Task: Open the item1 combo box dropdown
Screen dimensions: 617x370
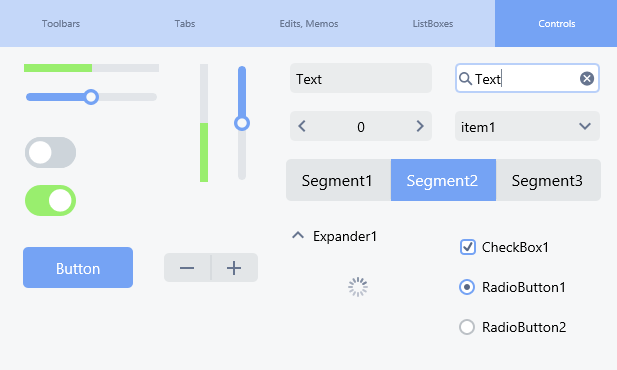Action: coord(527,126)
